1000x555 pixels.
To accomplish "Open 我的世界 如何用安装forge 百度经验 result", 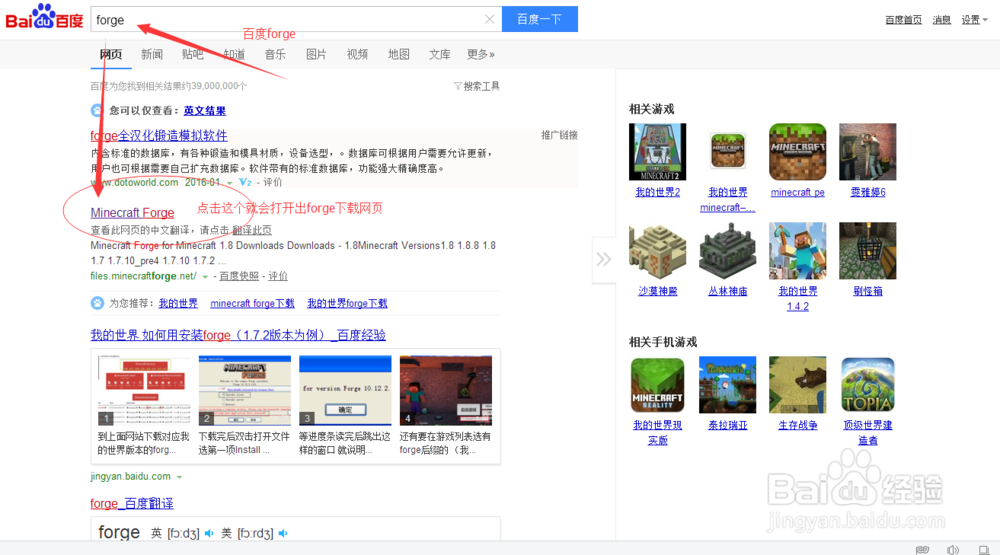I will 238,335.
